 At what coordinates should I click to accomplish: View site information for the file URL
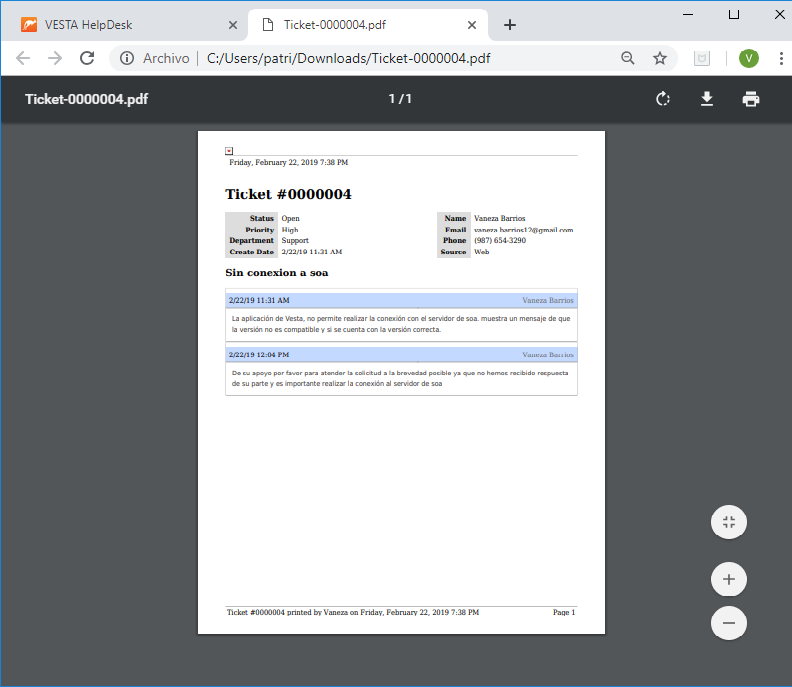(x=127, y=58)
